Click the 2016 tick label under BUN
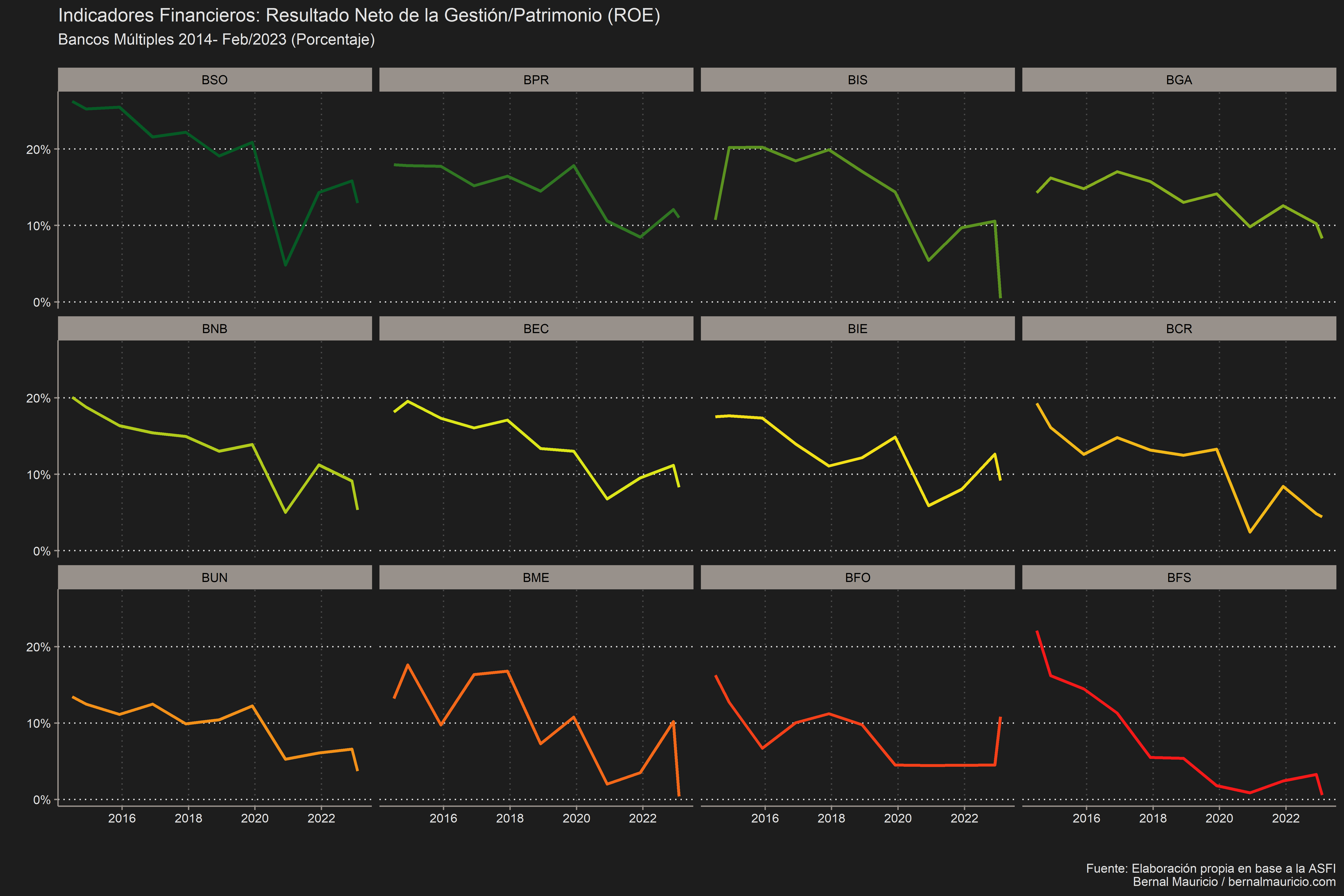Screen dimensions: 1344x896 point(122,818)
